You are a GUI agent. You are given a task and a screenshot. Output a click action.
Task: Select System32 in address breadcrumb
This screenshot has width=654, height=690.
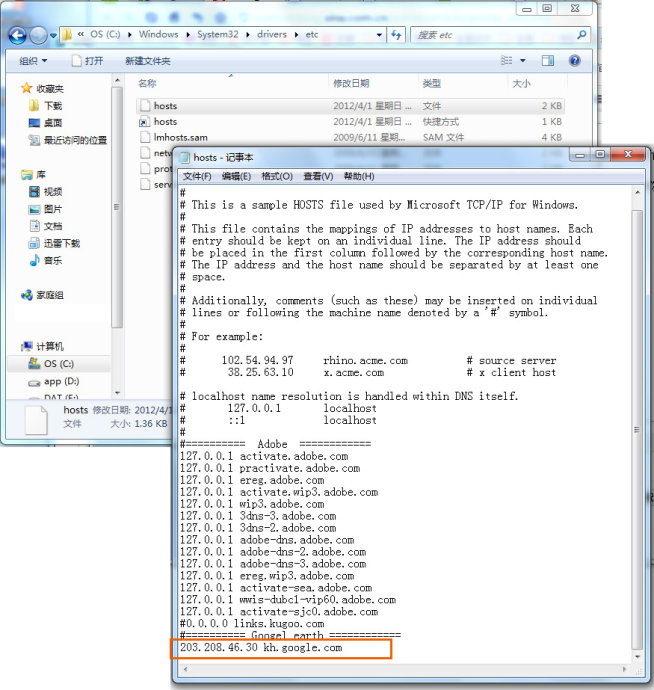tap(217, 34)
